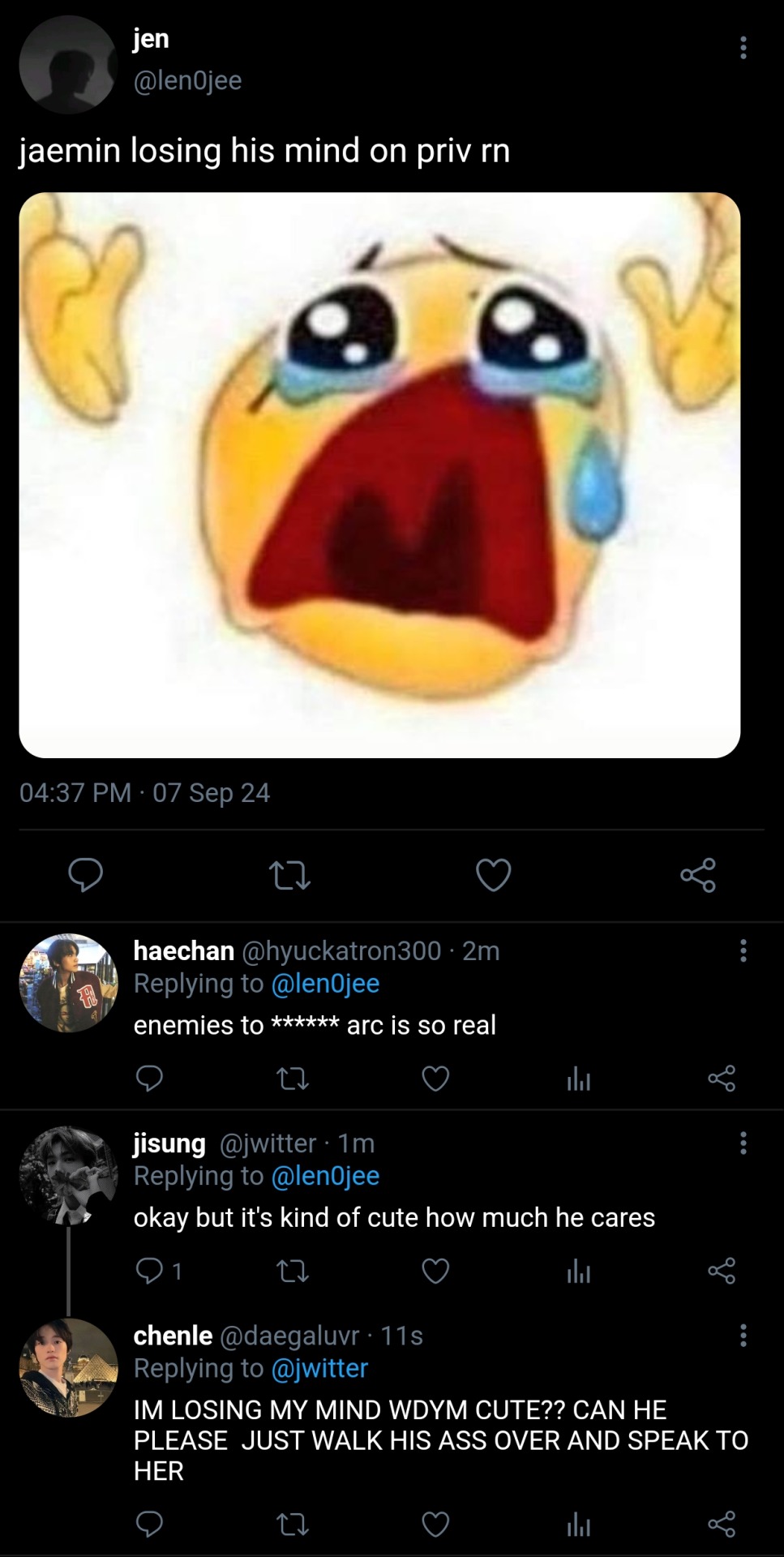Like haechan's enemies arc reply
Viewport: 784px width, 1557px height.
[x=435, y=1079]
